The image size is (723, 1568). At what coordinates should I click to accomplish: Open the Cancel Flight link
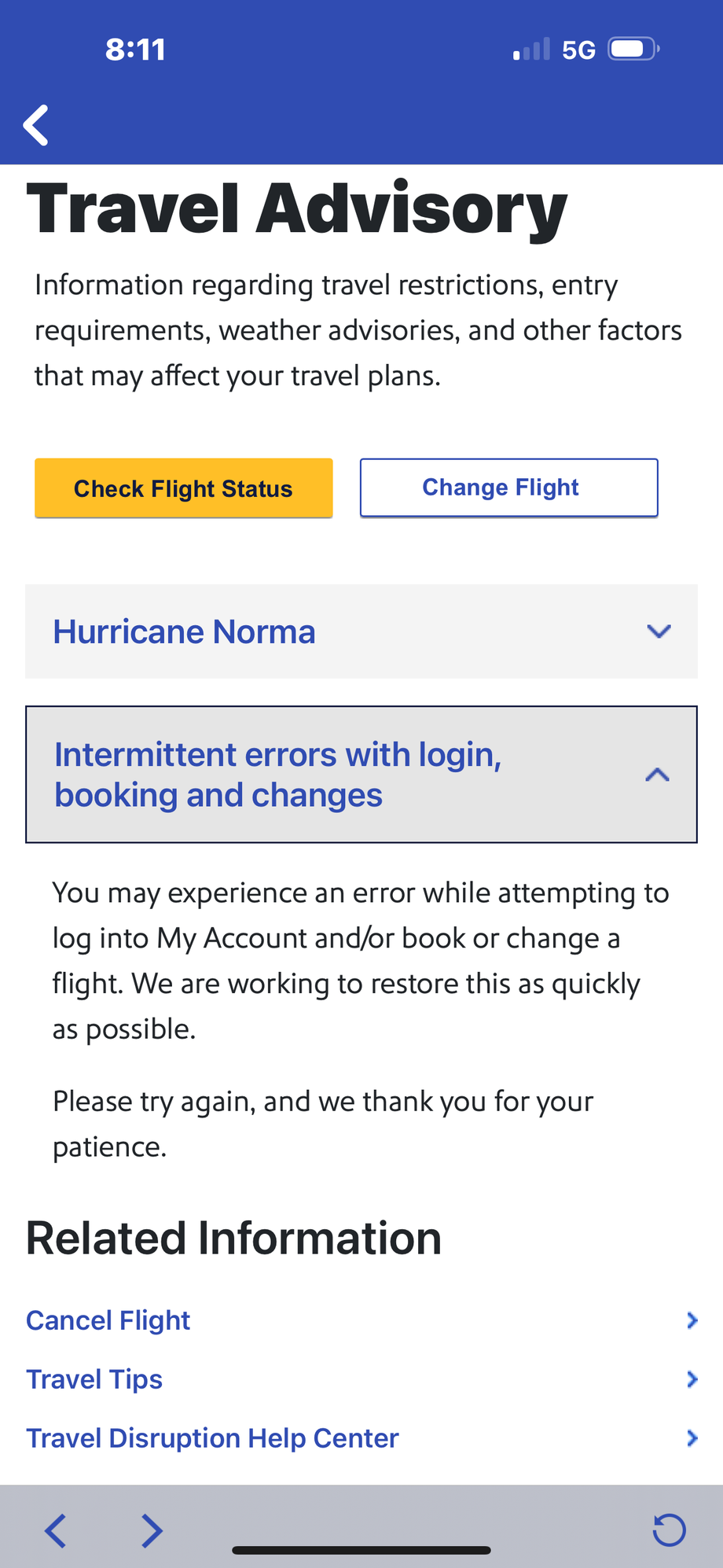108,1320
